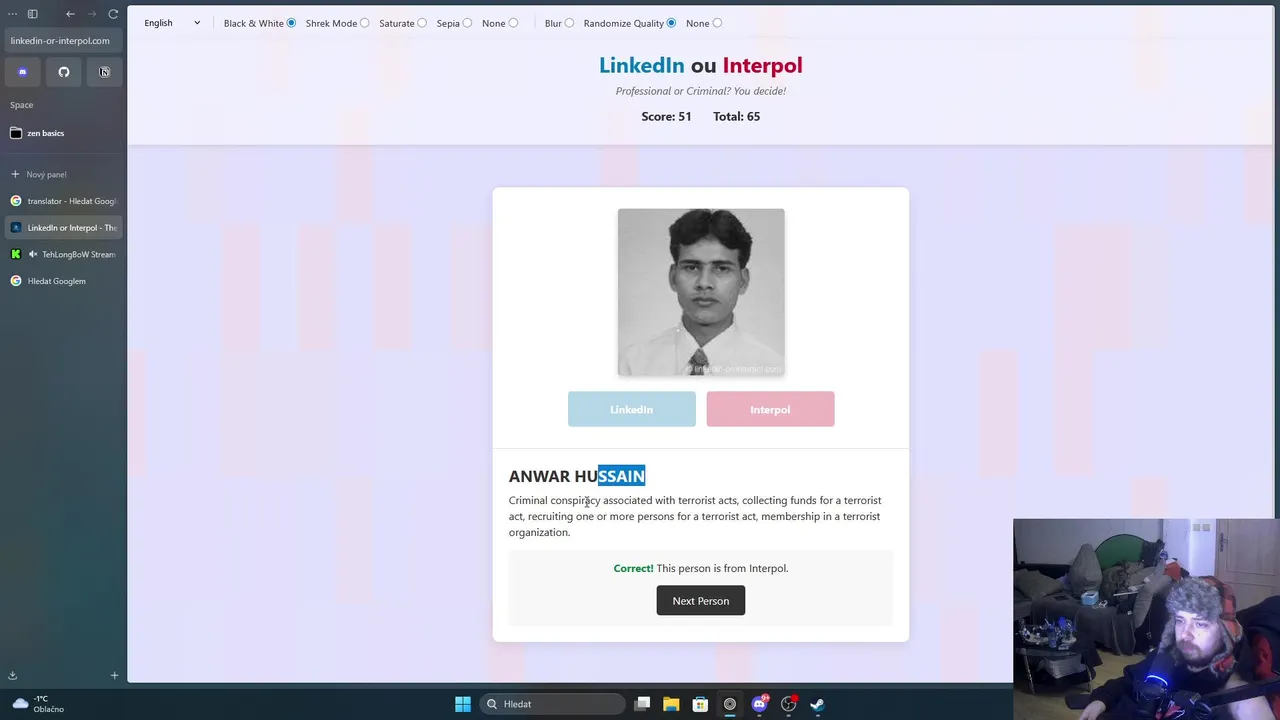Click the 'Correct!' result message

(701, 568)
